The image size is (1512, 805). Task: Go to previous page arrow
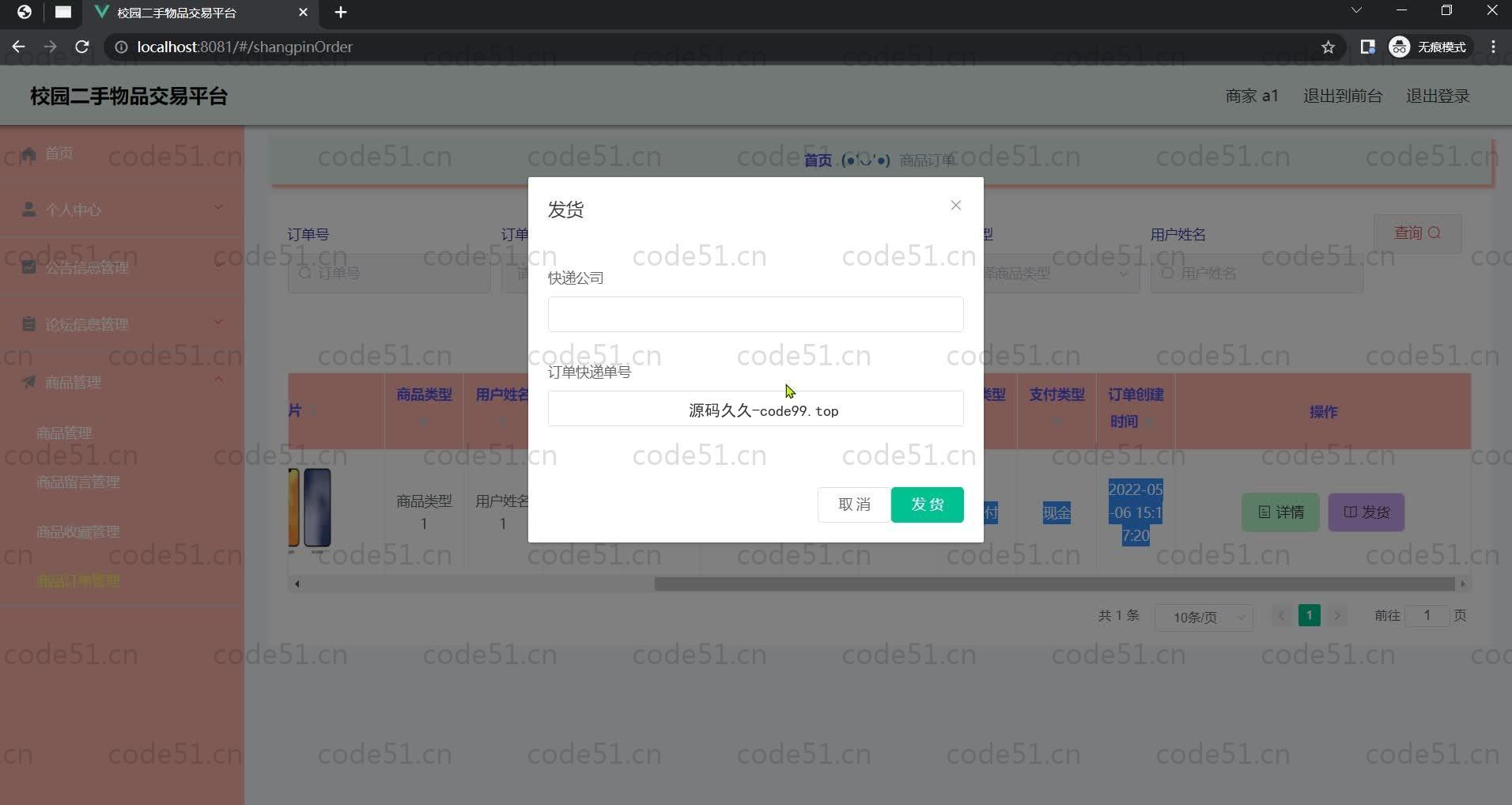[1281, 615]
